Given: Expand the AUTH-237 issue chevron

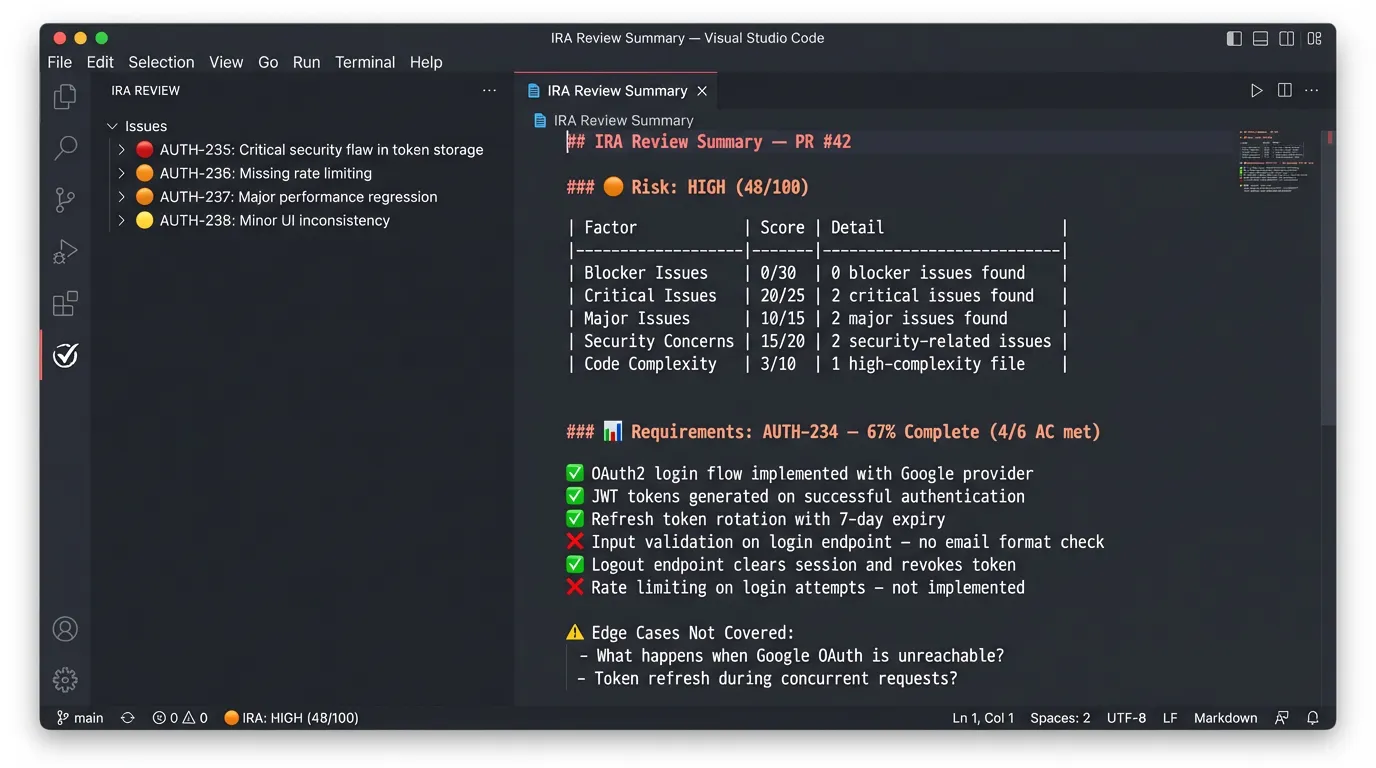Looking at the screenshot, I should 122,197.
